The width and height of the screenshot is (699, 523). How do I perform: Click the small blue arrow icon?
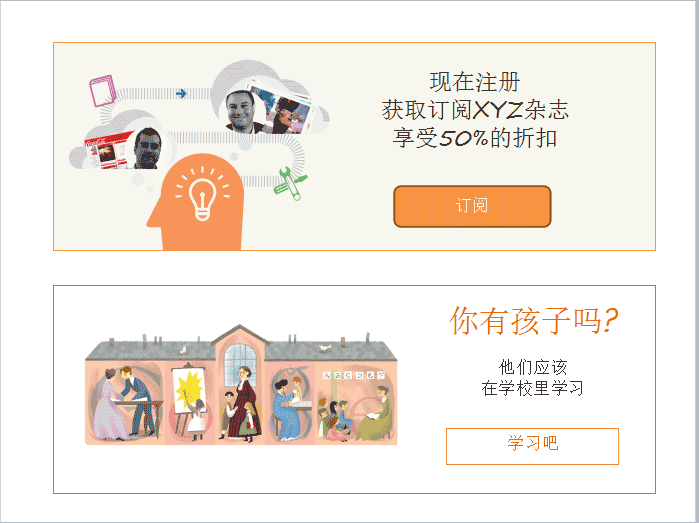click(181, 94)
